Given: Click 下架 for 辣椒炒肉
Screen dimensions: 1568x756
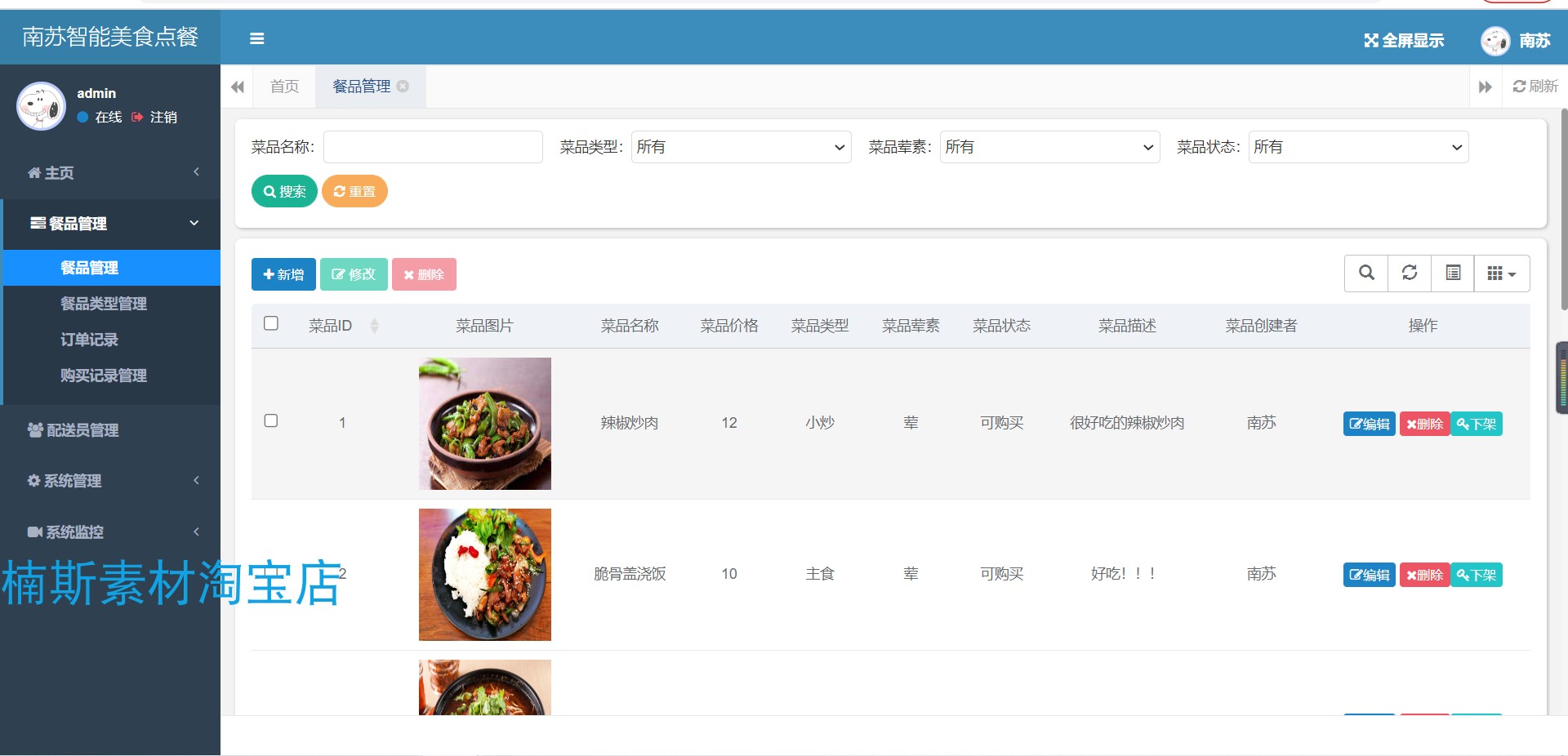Looking at the screenshot, I should 1477,424.
